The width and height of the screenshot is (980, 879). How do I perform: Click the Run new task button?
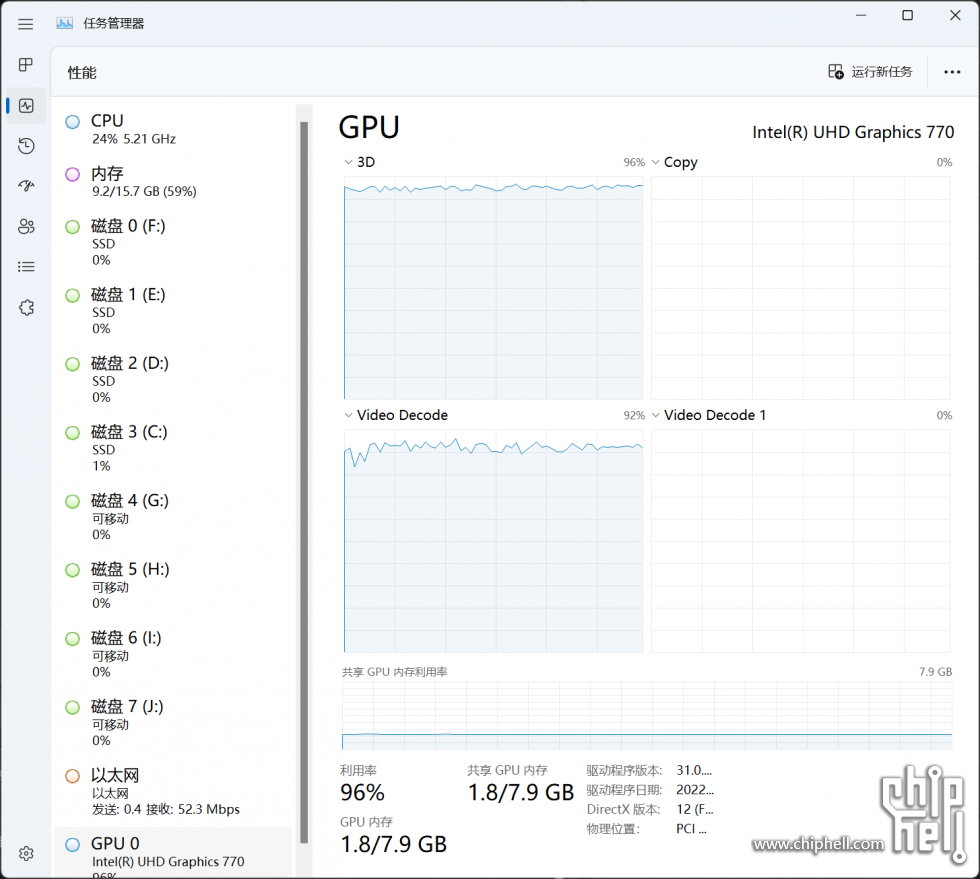[x=870, y=72]
